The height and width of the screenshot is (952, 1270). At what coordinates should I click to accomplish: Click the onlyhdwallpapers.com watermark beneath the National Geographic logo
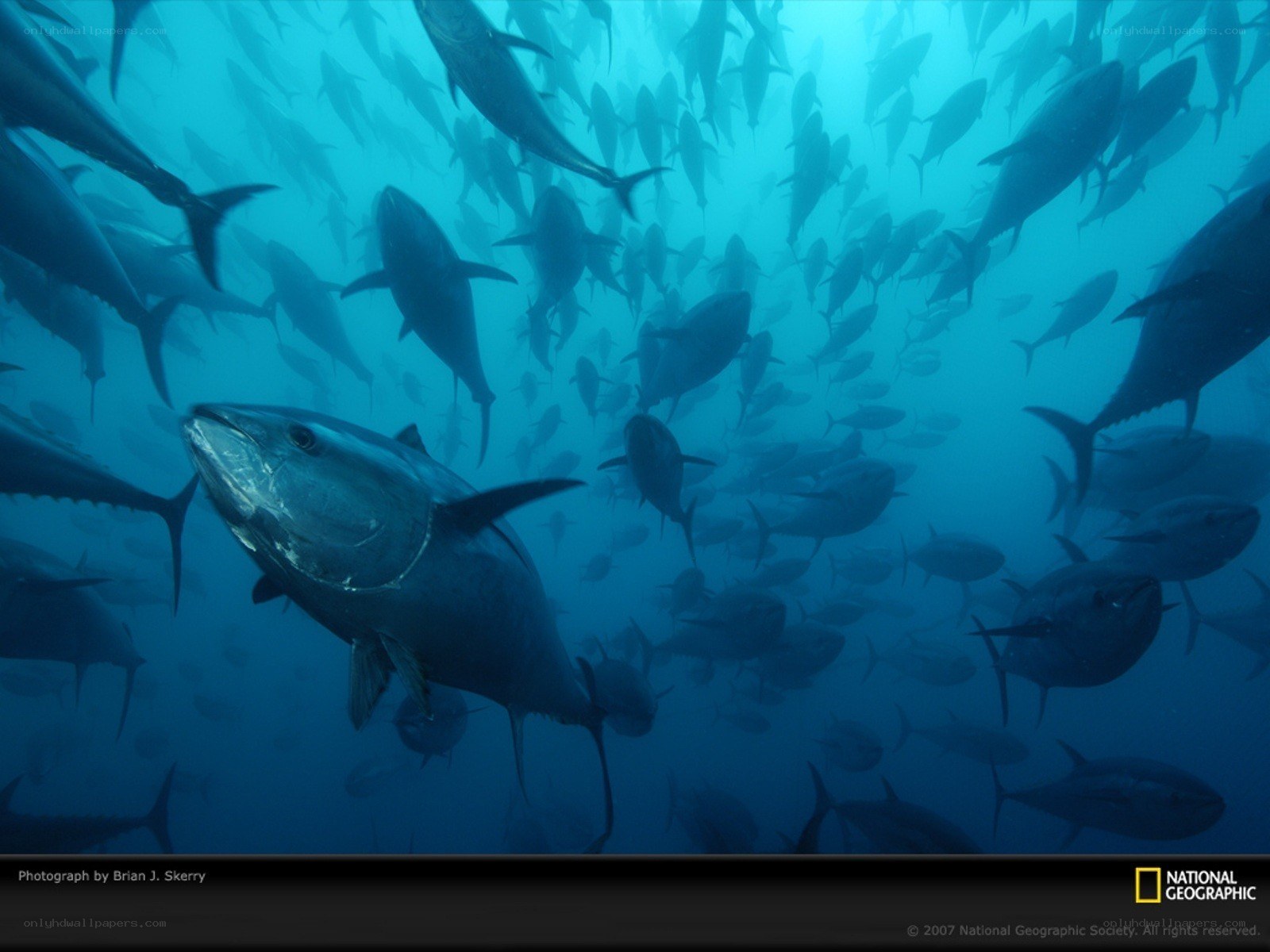coord(1175,923)
